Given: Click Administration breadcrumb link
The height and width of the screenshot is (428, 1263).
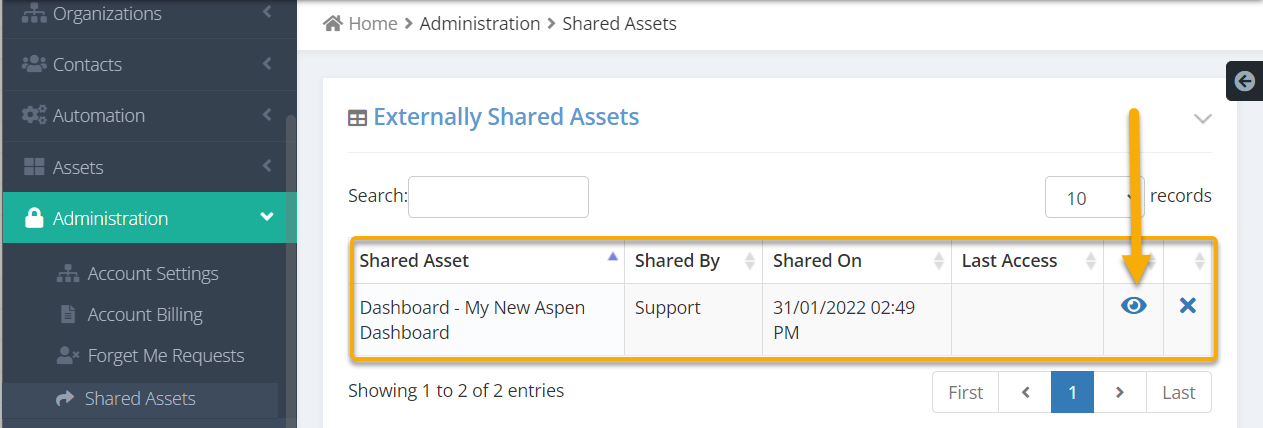Looking at the screenshot, I should (x=480, y=23).
